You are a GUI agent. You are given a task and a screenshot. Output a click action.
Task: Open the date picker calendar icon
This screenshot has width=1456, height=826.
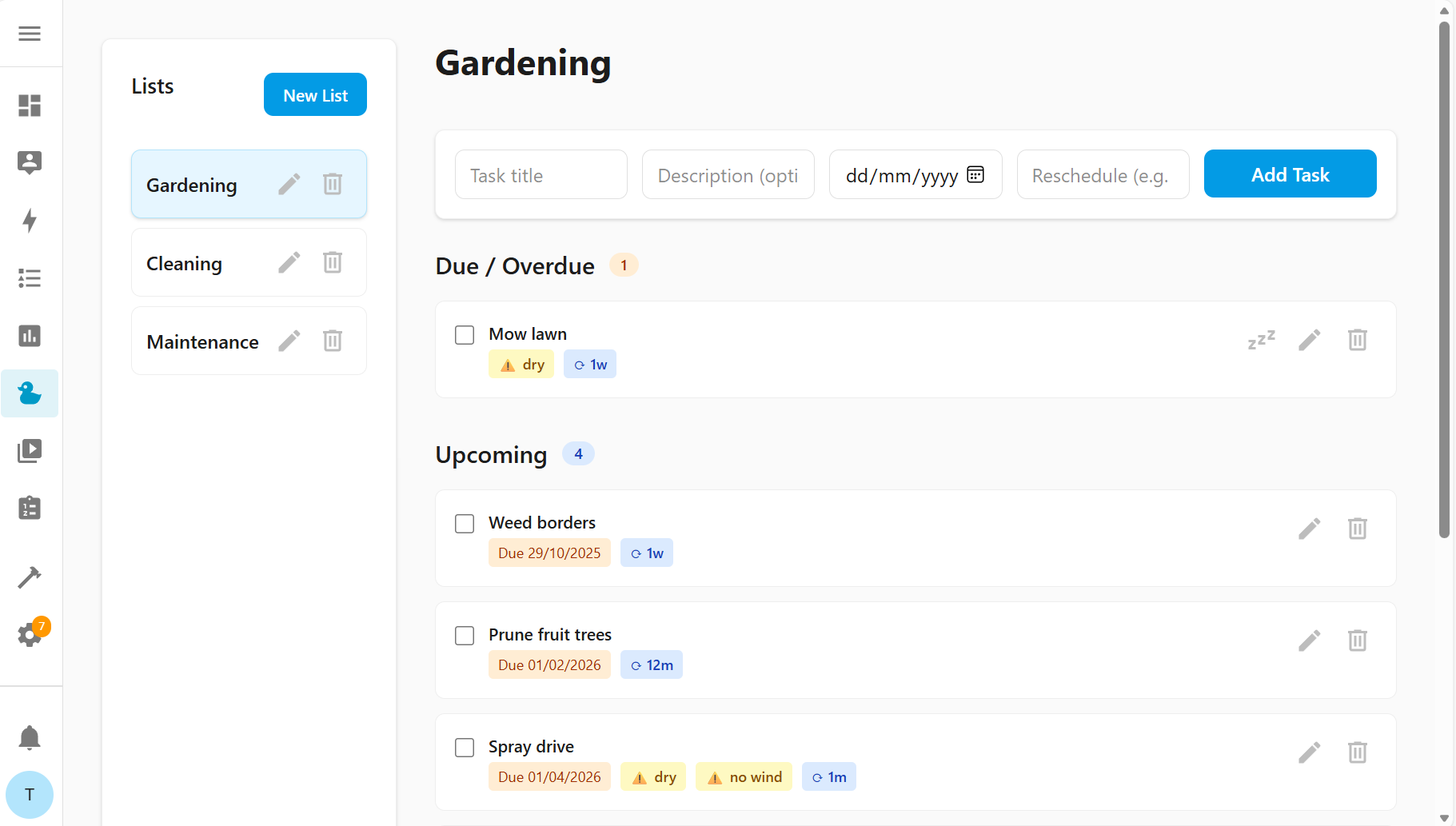tap(975, 174)
